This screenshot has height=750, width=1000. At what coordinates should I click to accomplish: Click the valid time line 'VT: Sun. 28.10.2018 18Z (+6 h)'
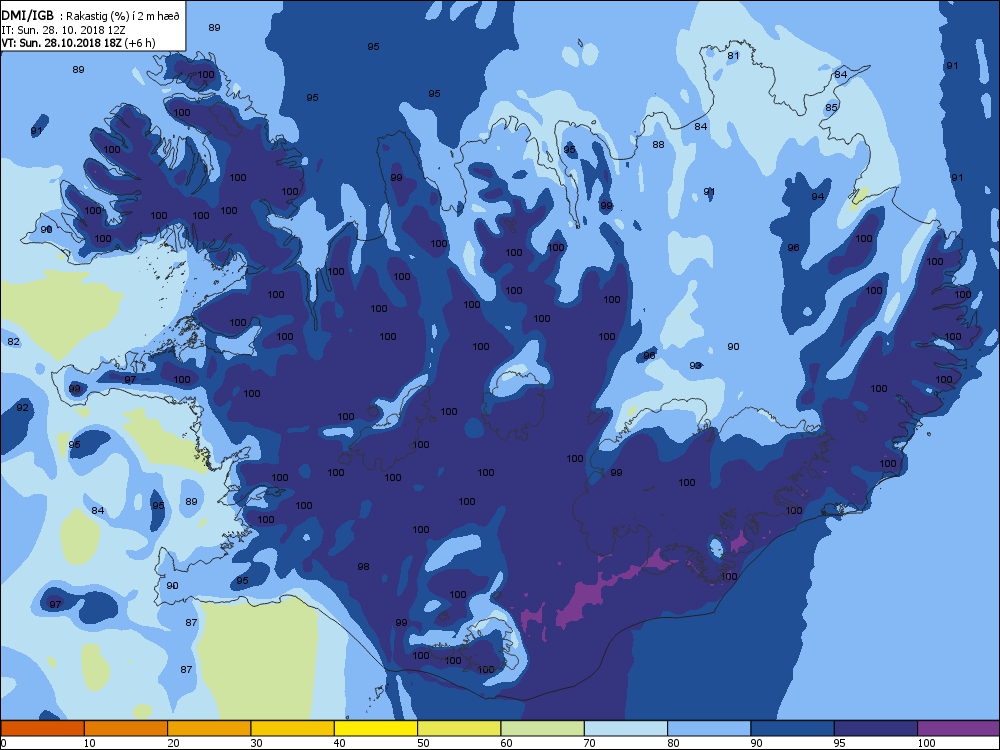[x=78, y=43]
